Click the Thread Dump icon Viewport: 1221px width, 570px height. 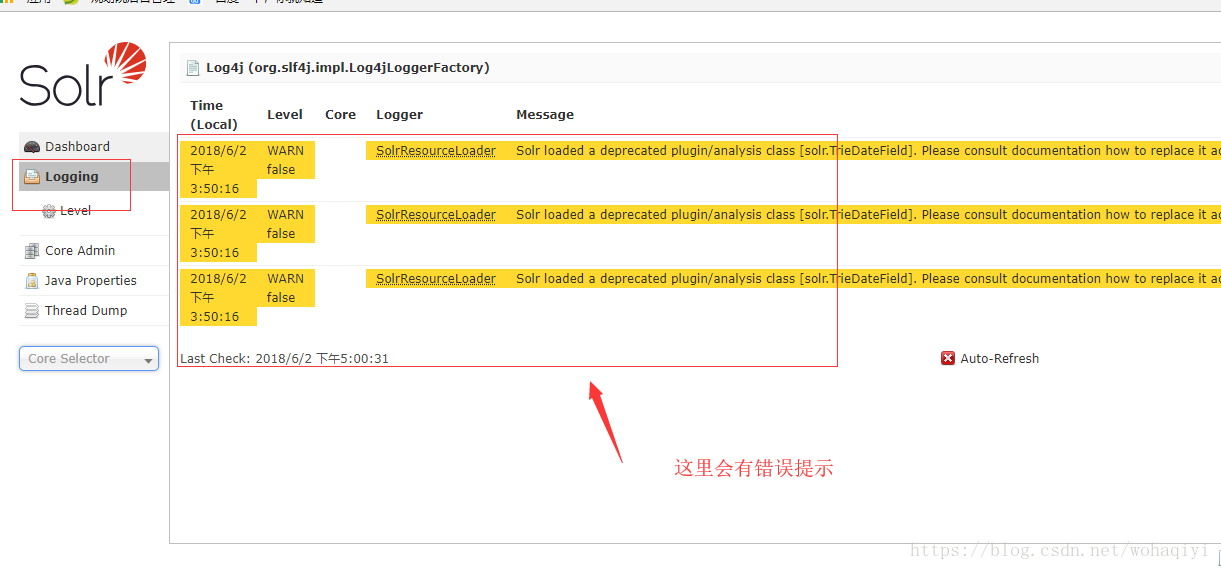coord(32,311)
